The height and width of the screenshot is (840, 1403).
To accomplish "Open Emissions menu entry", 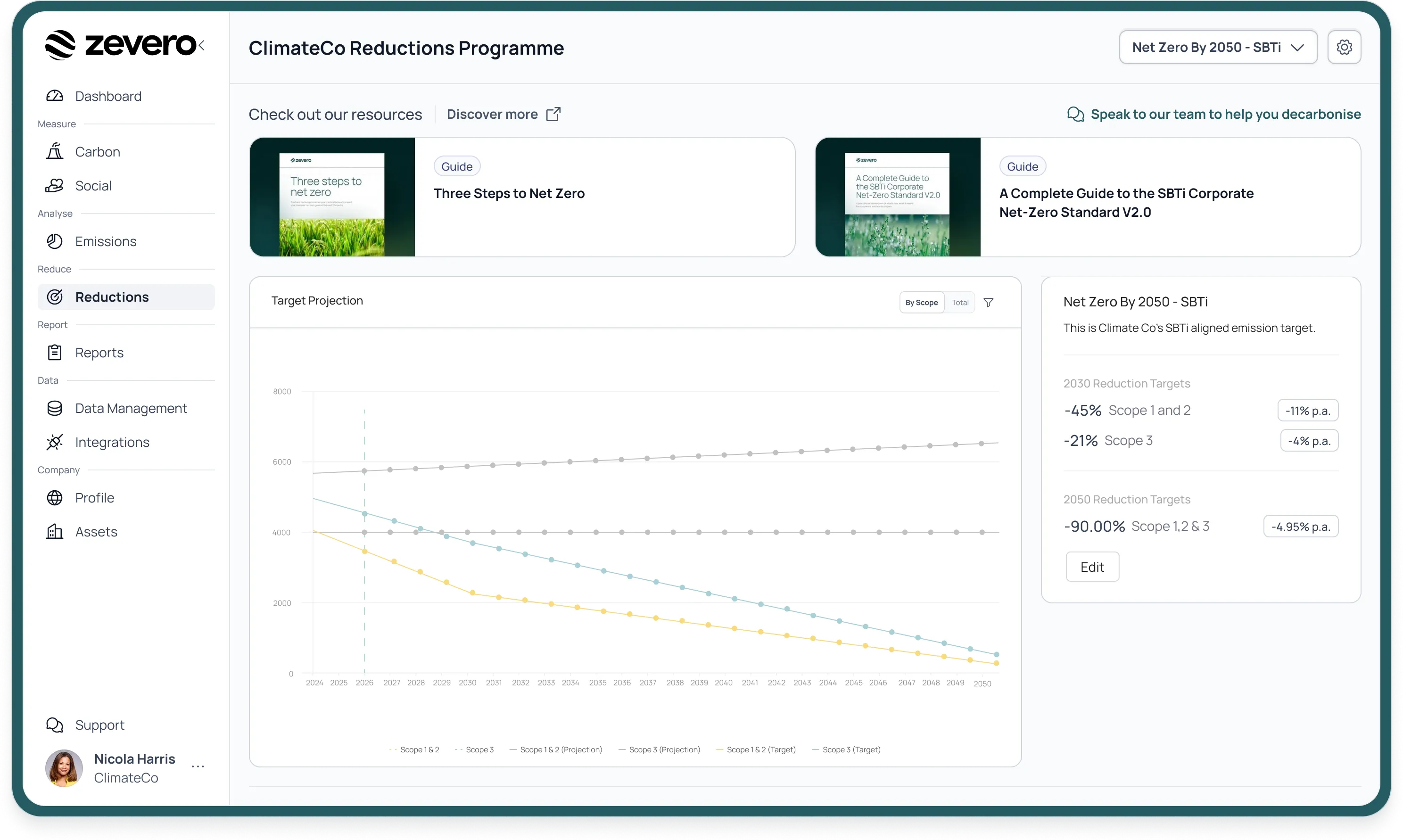I will tap(106, 242).
